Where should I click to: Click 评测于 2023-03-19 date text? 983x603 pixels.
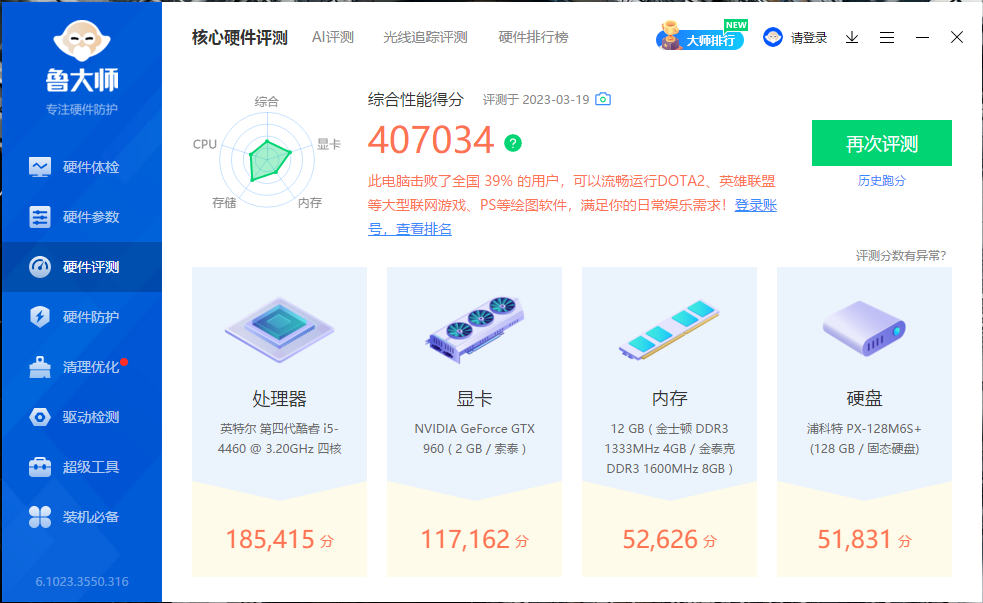click(536, 100)
